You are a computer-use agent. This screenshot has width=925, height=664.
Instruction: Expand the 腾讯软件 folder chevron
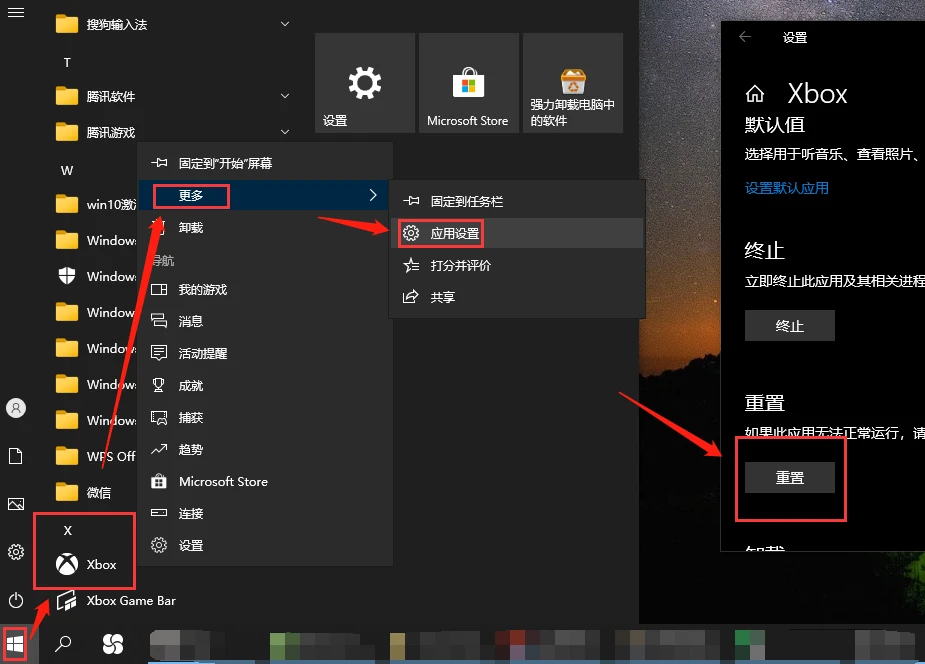click(x=285, y=96)
